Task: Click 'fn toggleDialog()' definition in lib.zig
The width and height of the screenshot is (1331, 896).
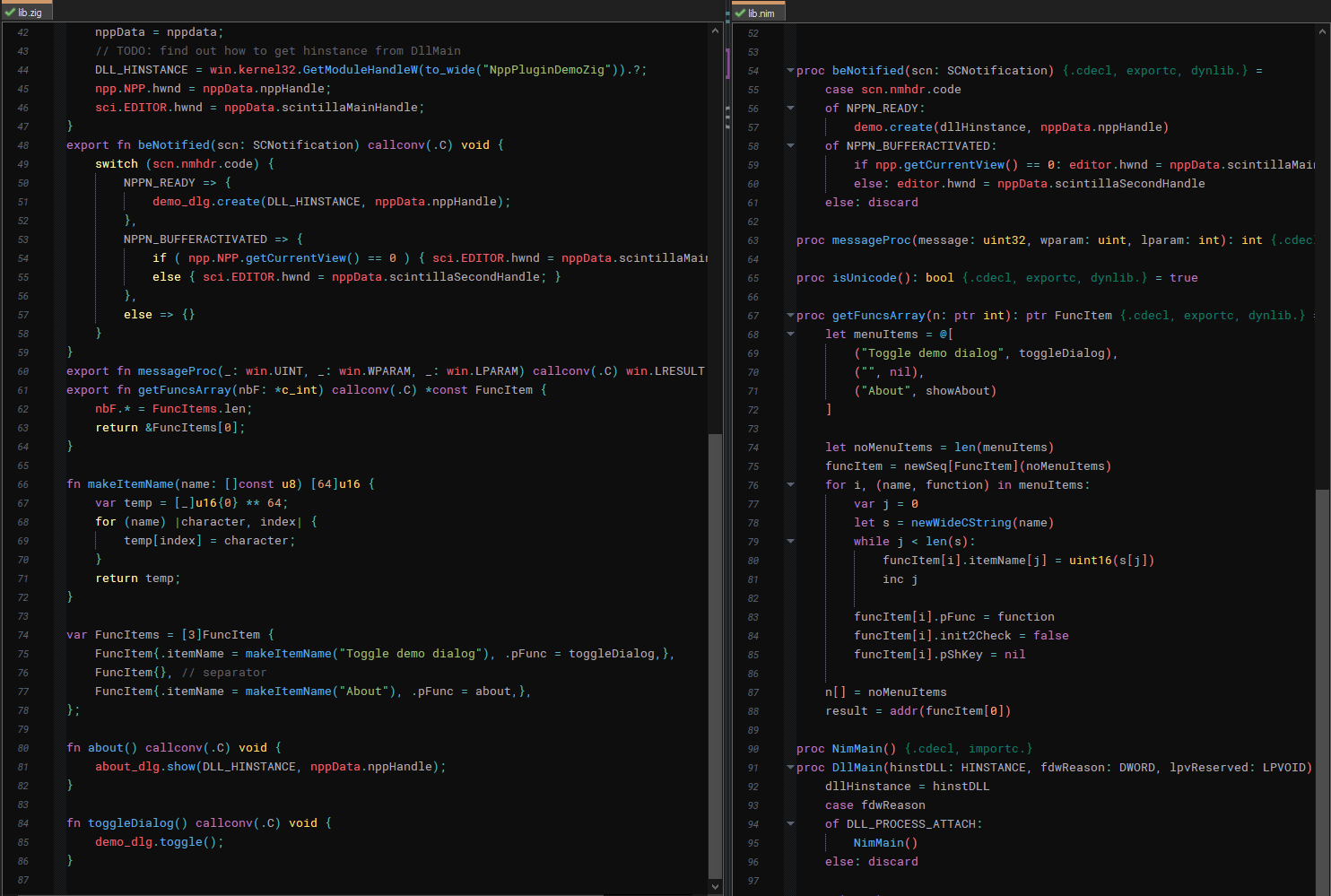Action: 127,823
